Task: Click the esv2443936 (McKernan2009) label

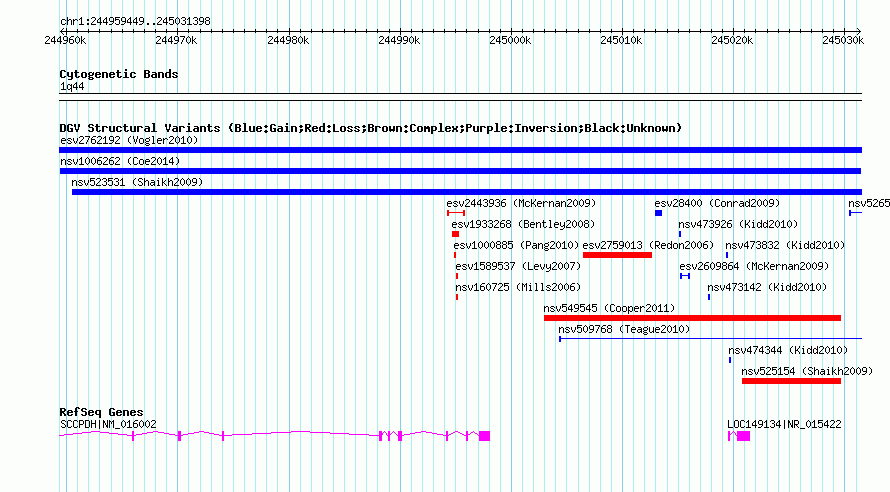Action: 521,203
